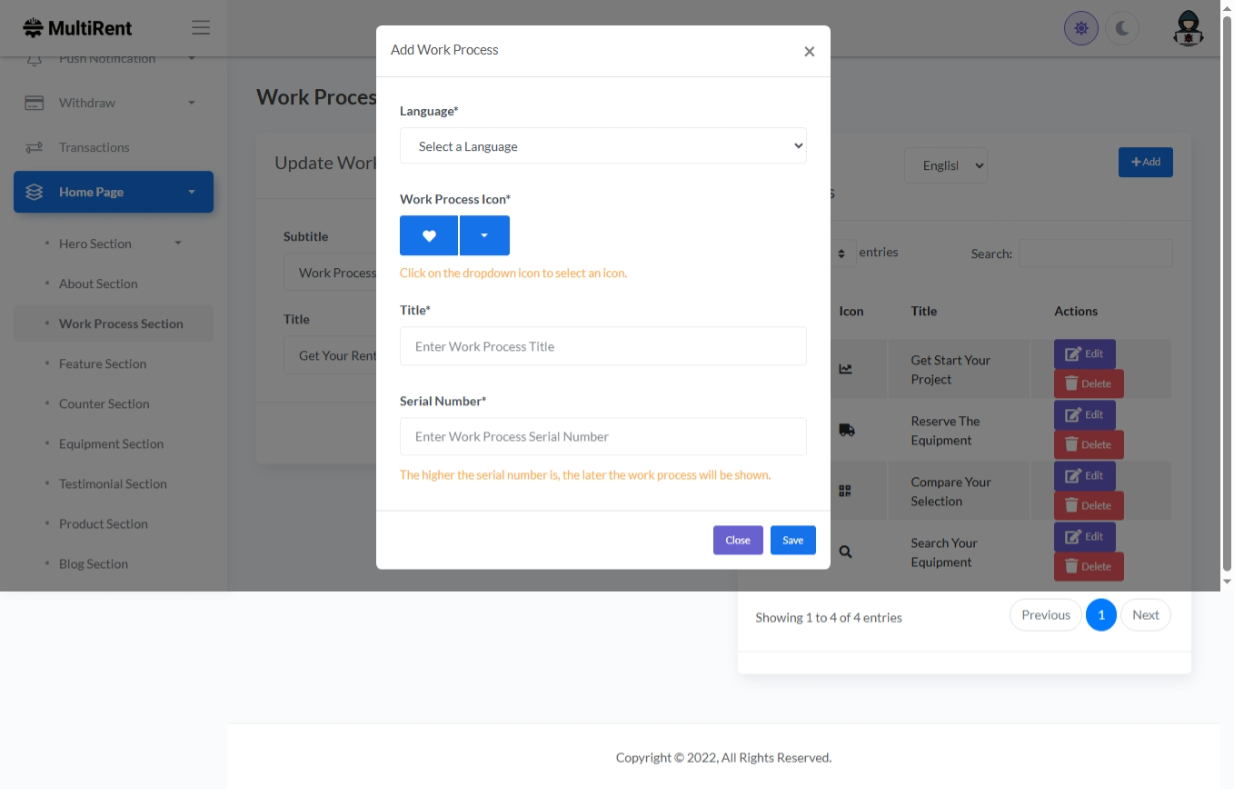
Task: Expand the Hero Section submenu
Action: pyautogui.click(x=178, y=244)
